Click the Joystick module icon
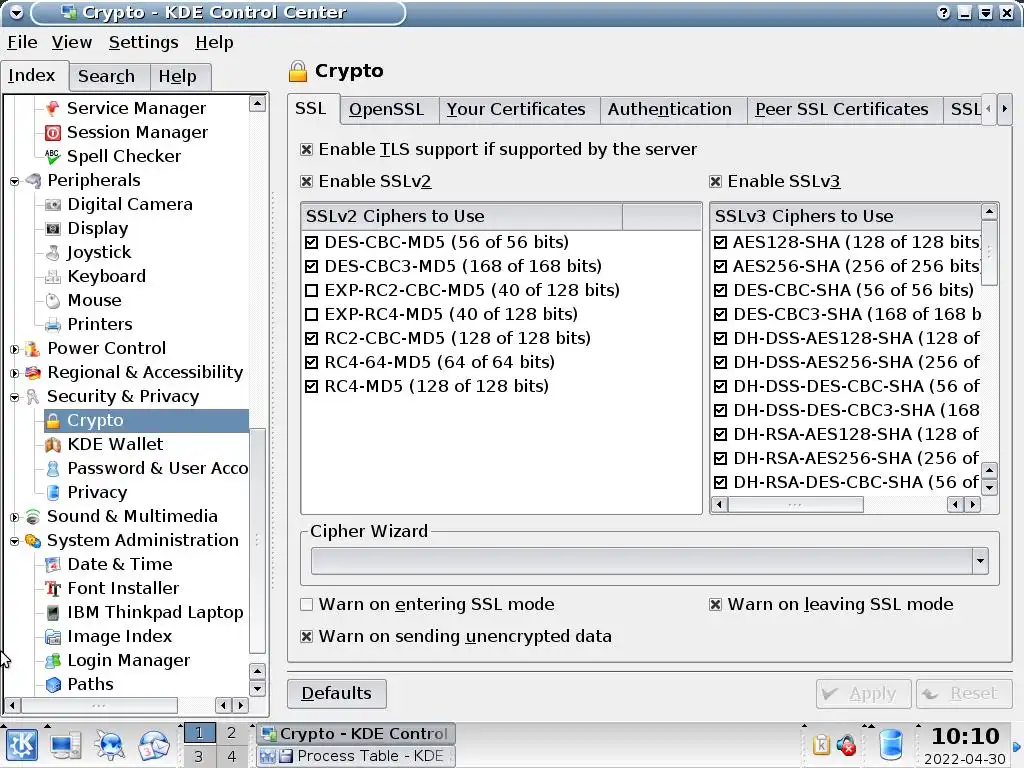The width and height of the screenshot is (1024, 768). click(x=53, y=252)
